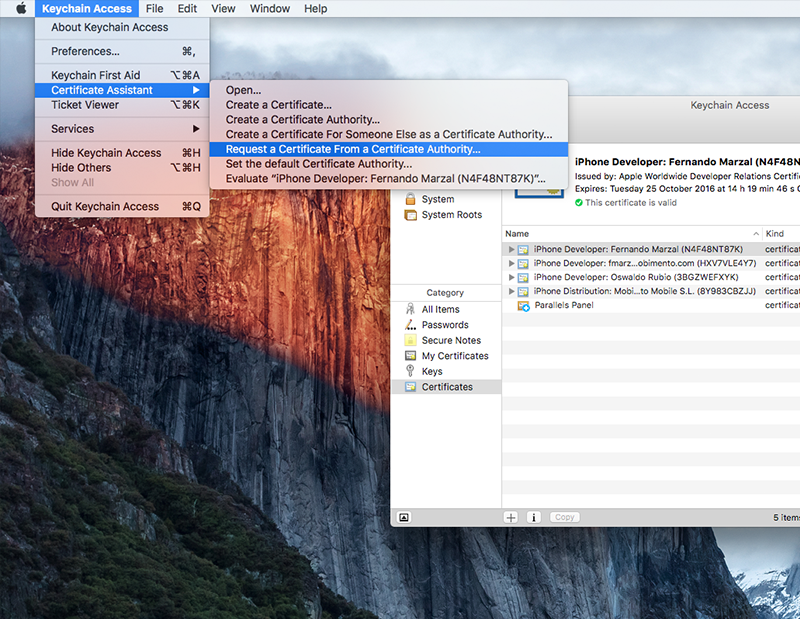Screen dimensions: 800x619
Task: Choose Create a Certificate Authority...
Action: 389,119
